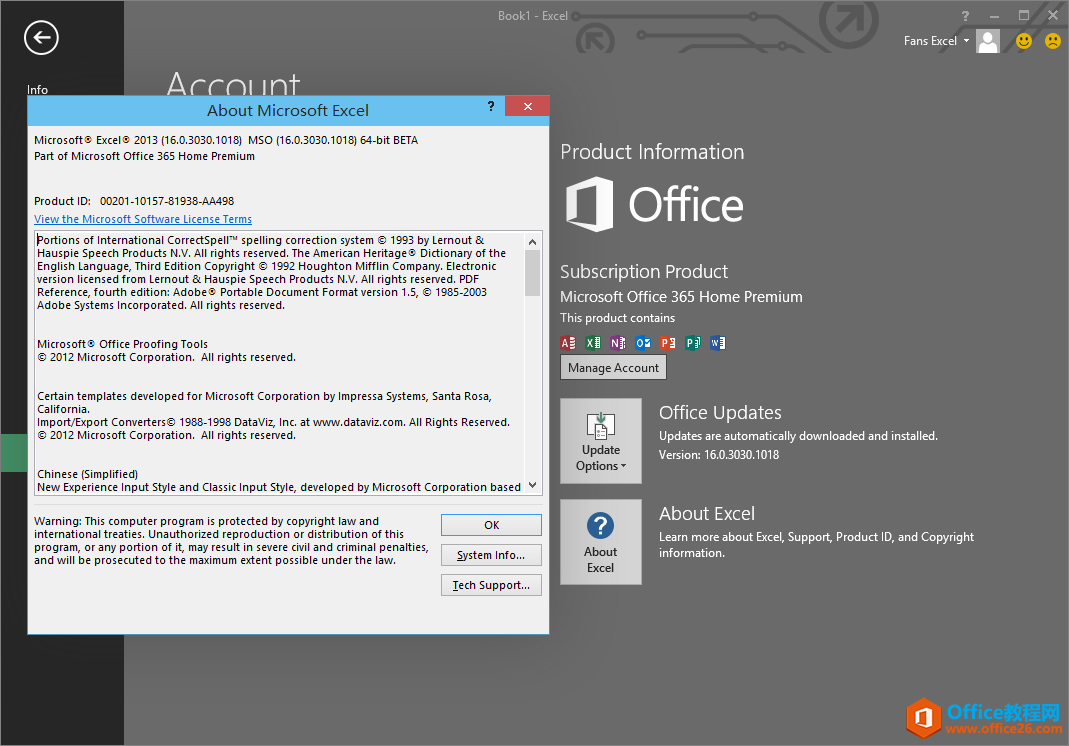Click the Office logo under Product Information
Viewport: 1069px width, 746px height.
pyautogui.click(x=654, y=205)
